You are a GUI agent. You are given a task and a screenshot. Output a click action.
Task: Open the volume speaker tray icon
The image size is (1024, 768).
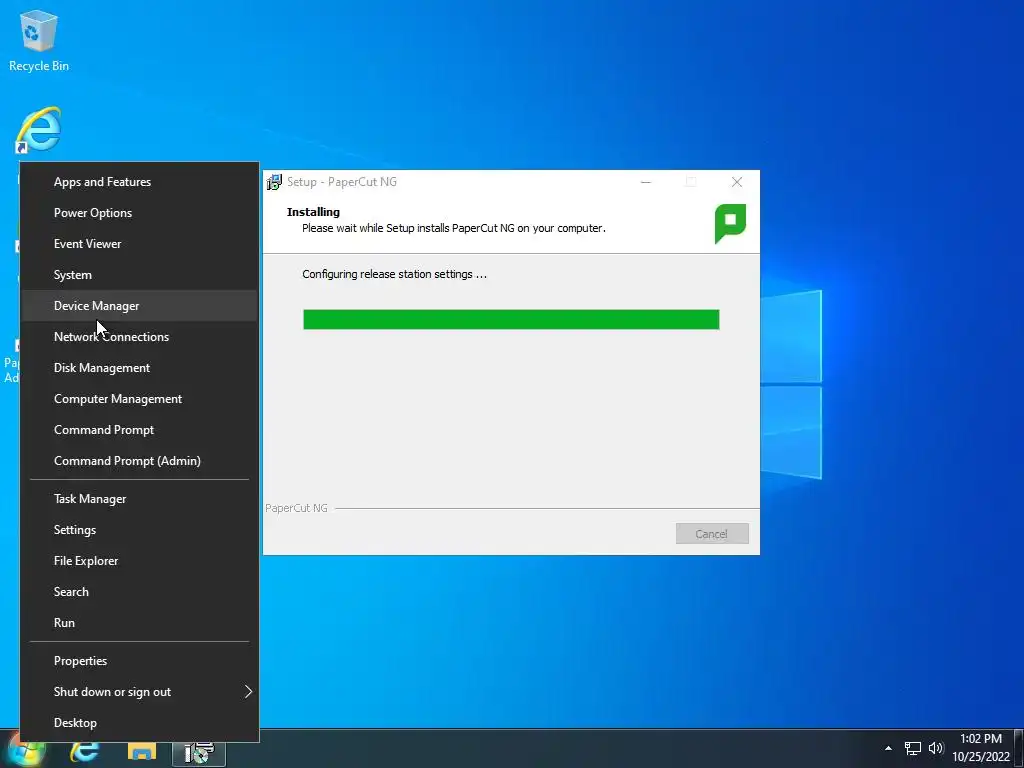tap(936, 748)
